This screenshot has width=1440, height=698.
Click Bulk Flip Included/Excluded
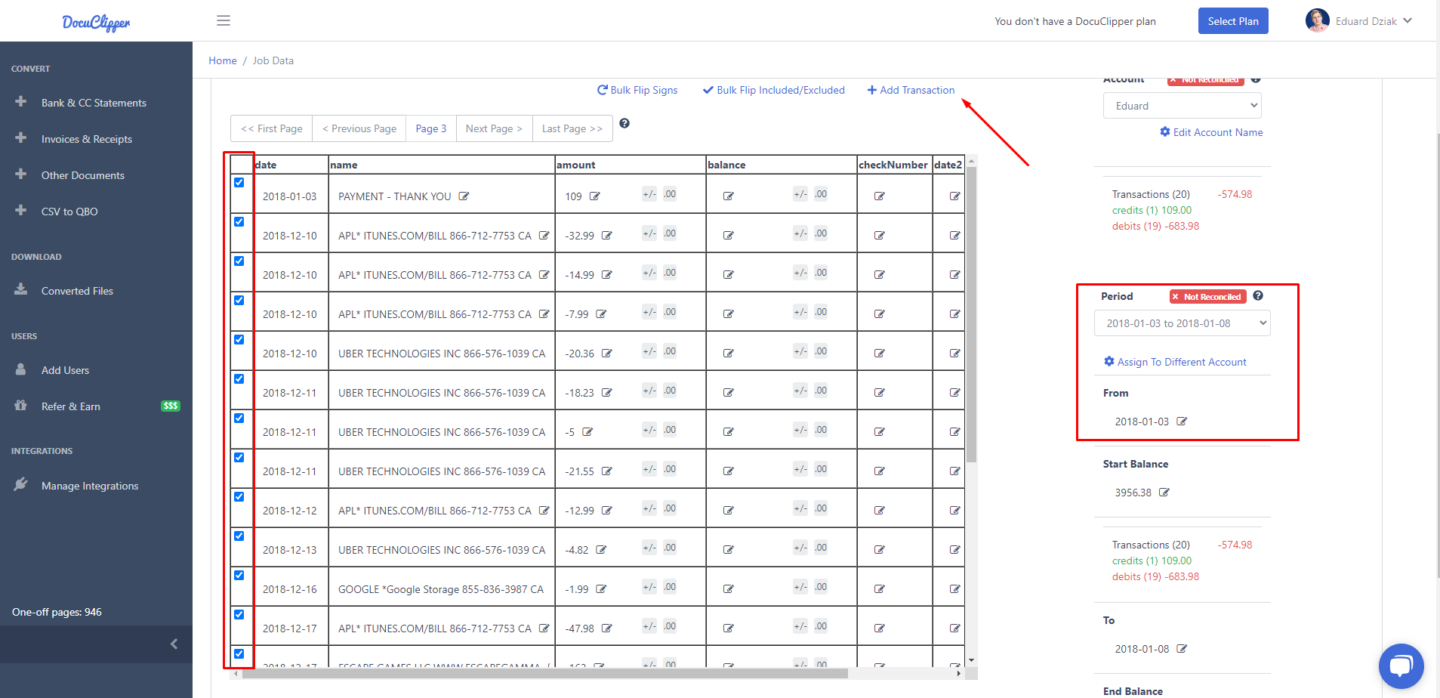point(773,90)
